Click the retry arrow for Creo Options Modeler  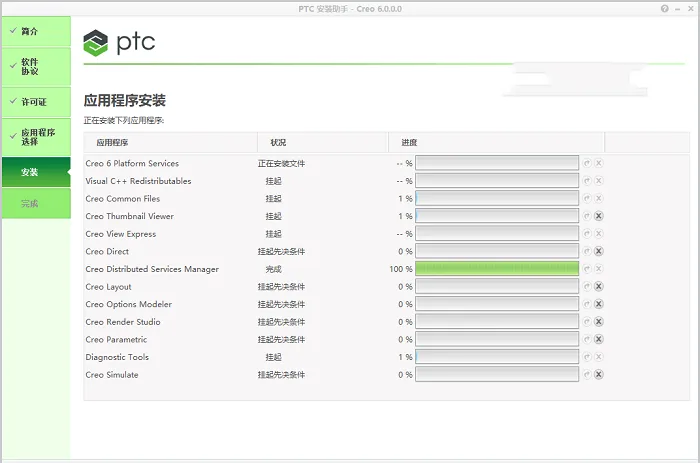pyautogui.click(x=587, y=304)
